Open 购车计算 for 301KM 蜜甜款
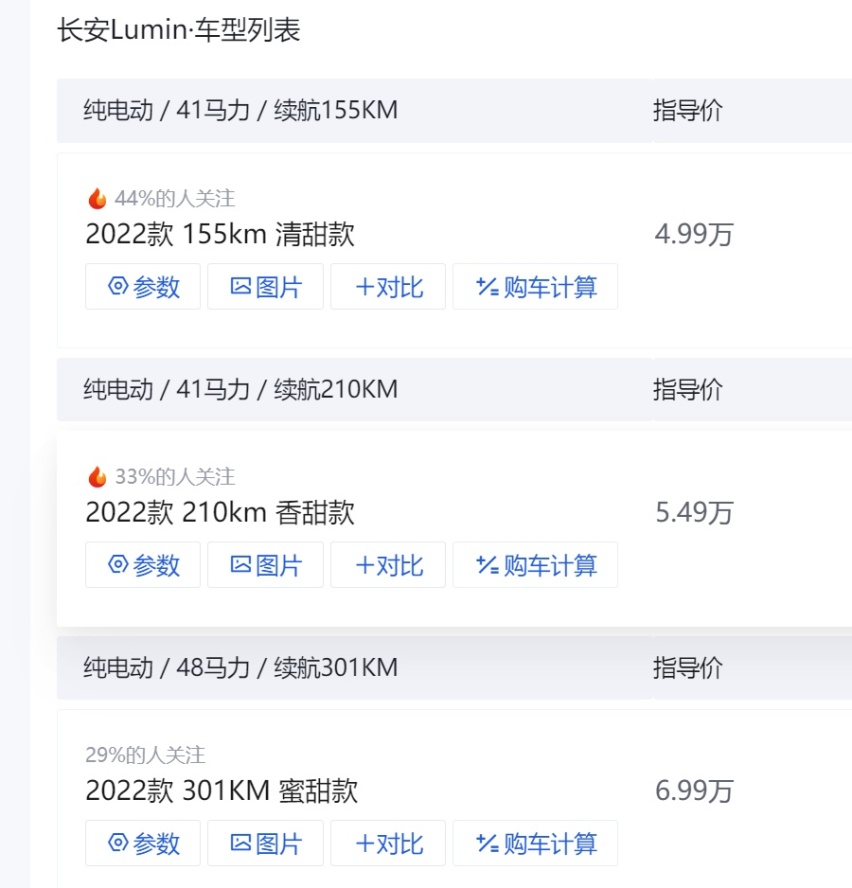This screenshot has height=888, width=852. (535, 843)
